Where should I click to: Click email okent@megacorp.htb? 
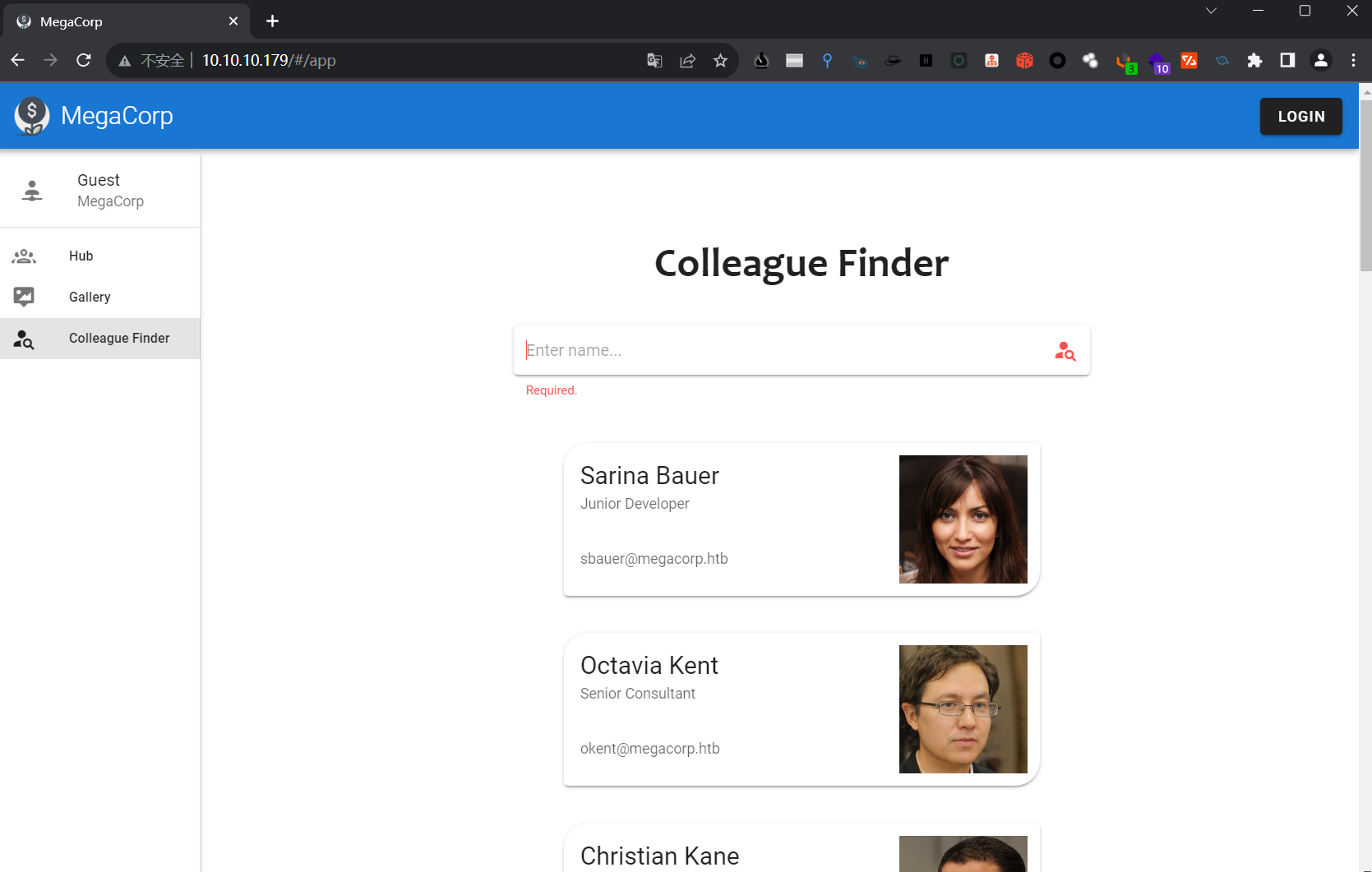click(x=650, y=749)
